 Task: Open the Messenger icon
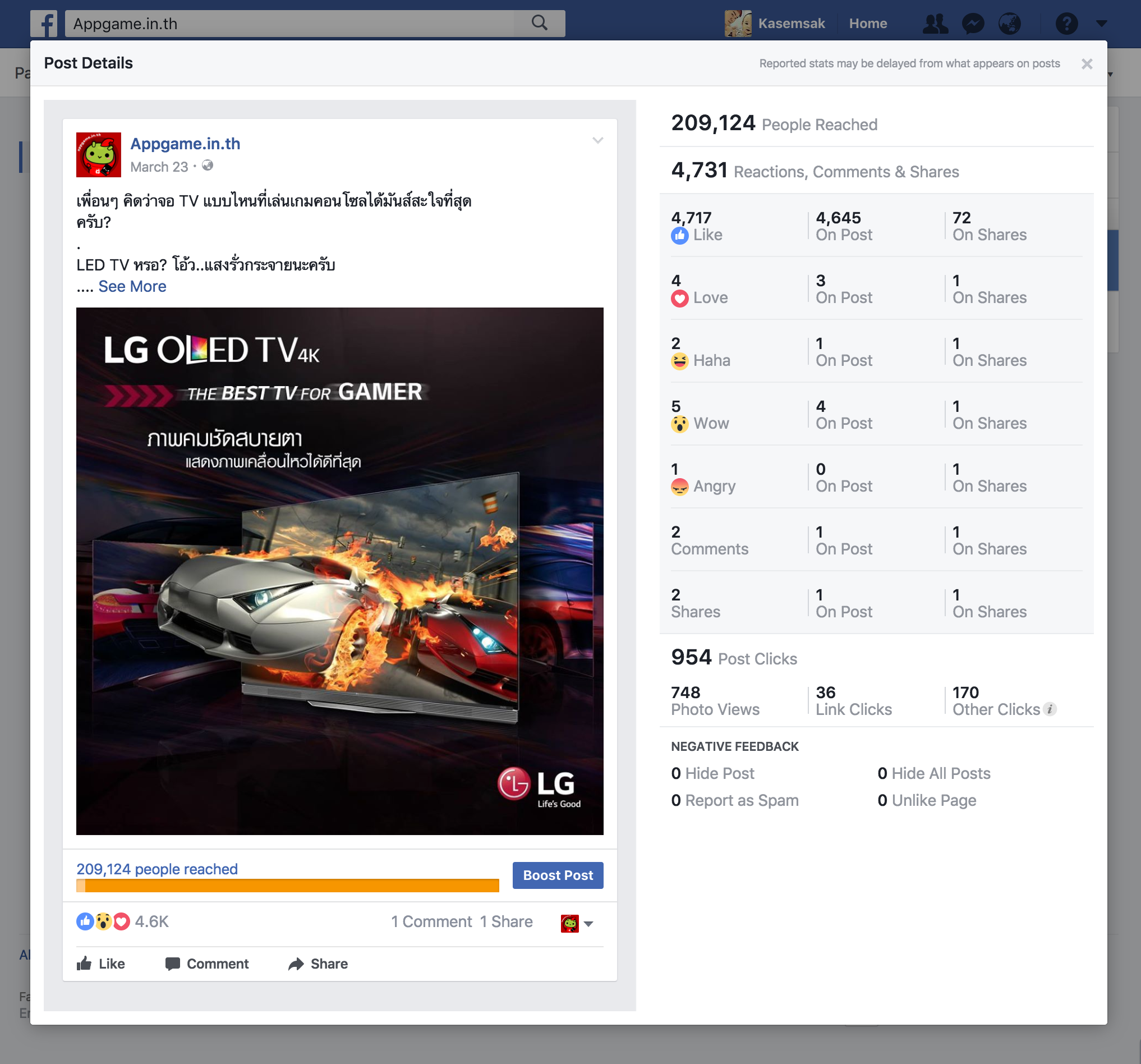tap(973, 24)
